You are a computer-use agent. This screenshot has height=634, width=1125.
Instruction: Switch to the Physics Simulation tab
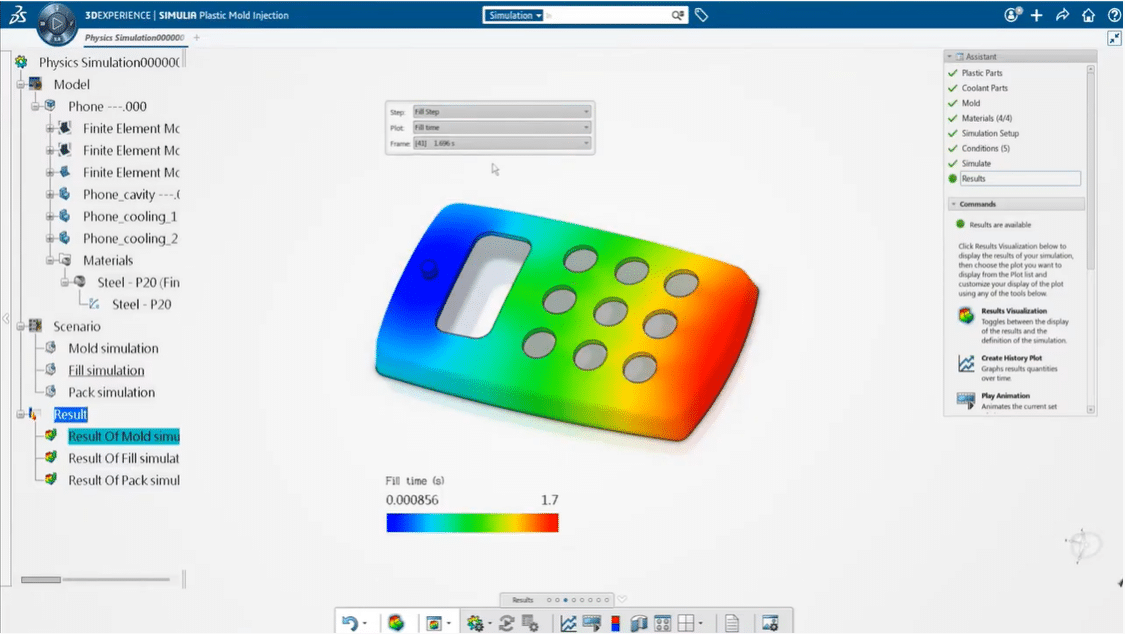(134, 38)
